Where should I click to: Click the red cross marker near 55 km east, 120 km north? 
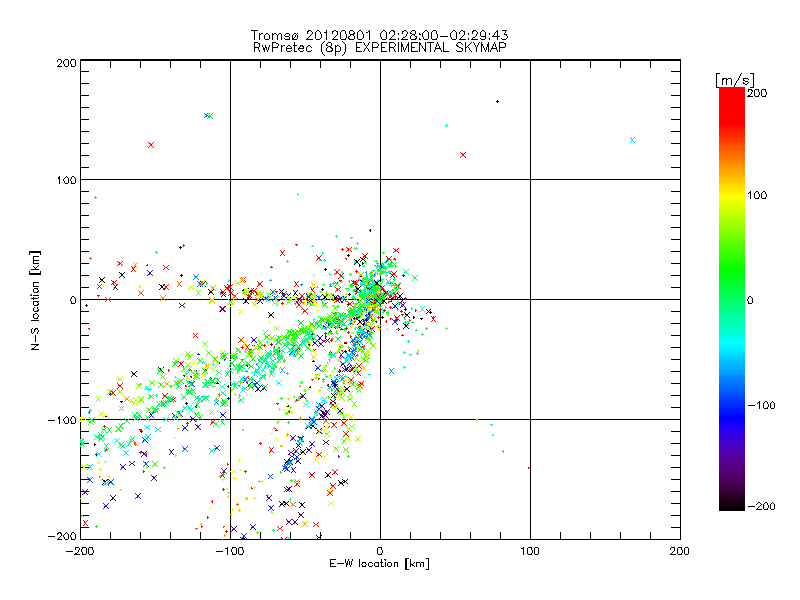463,155
